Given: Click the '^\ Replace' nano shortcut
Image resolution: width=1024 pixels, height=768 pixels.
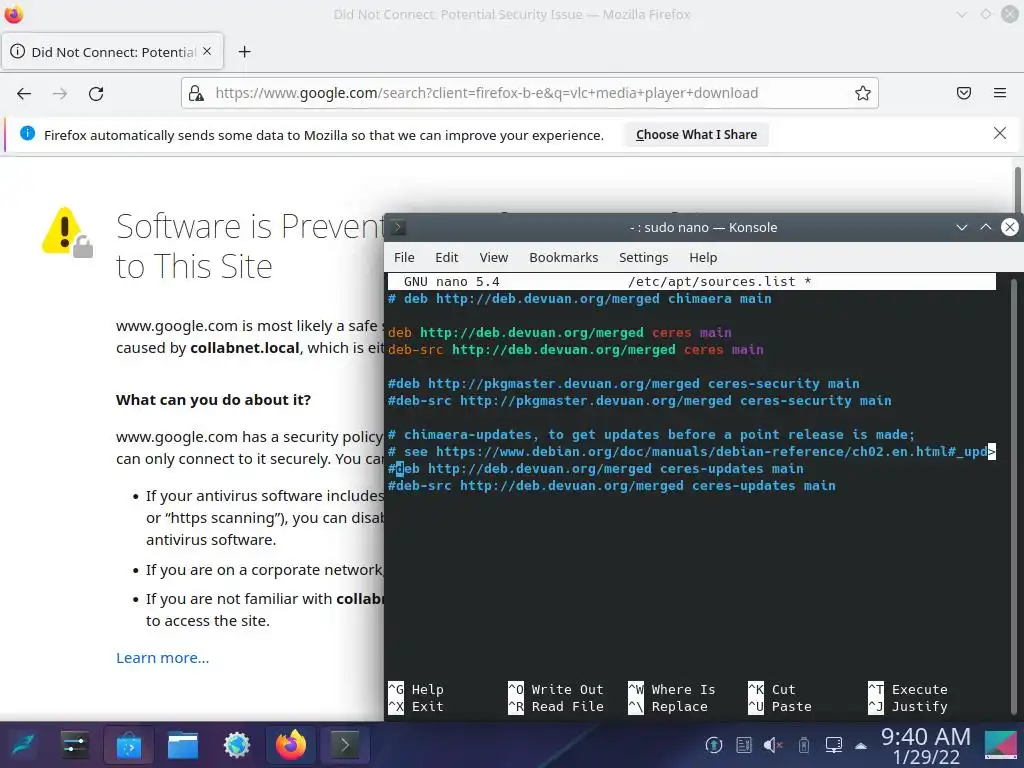Looking at the screenshot, I should [x=668, y=707].
